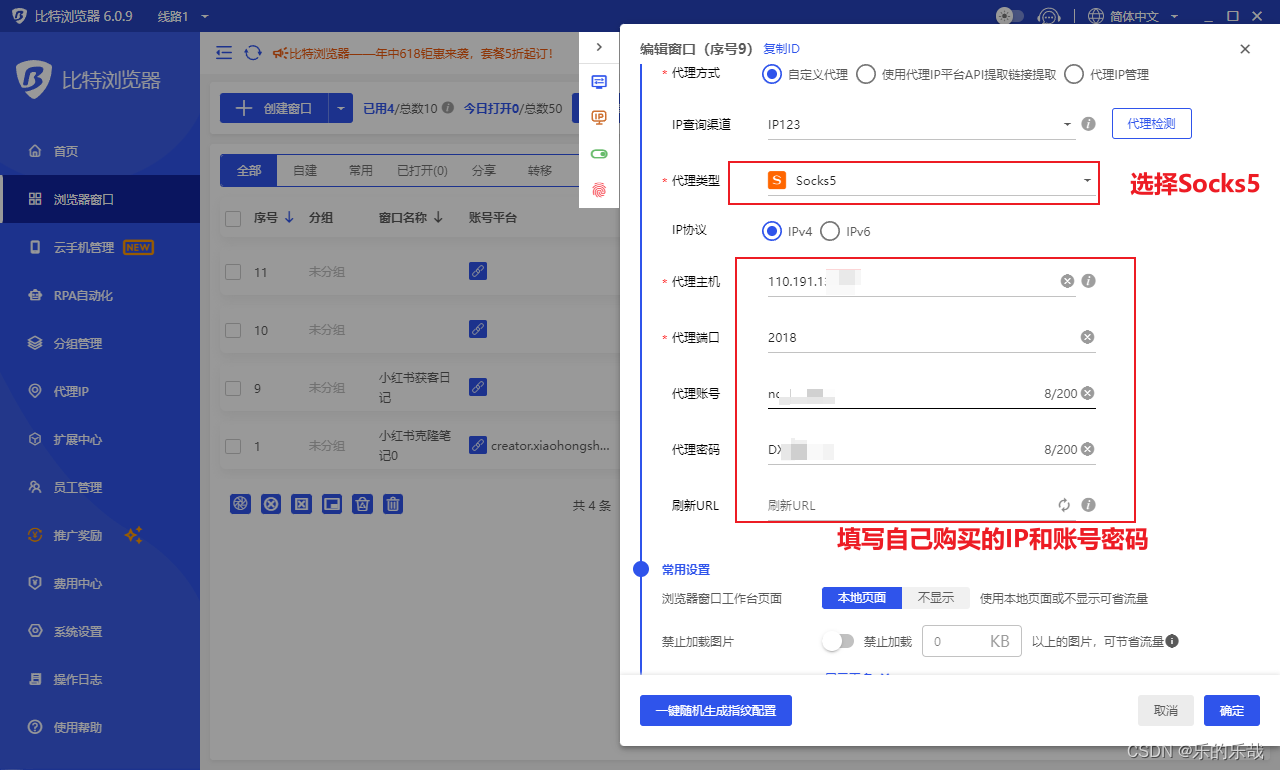Select 使用代理IP平台API提取链接提取 radio option

[x=866, y=74]
